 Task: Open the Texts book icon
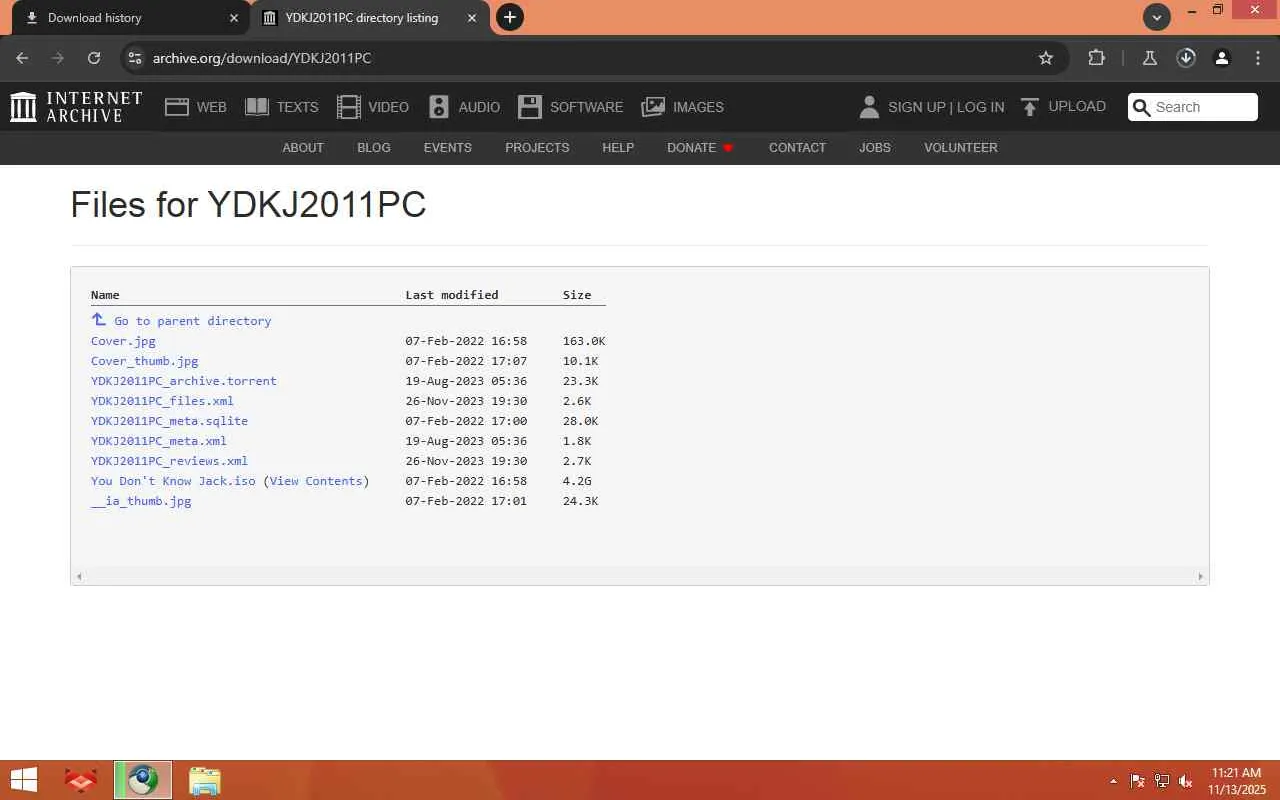point(257,107)
